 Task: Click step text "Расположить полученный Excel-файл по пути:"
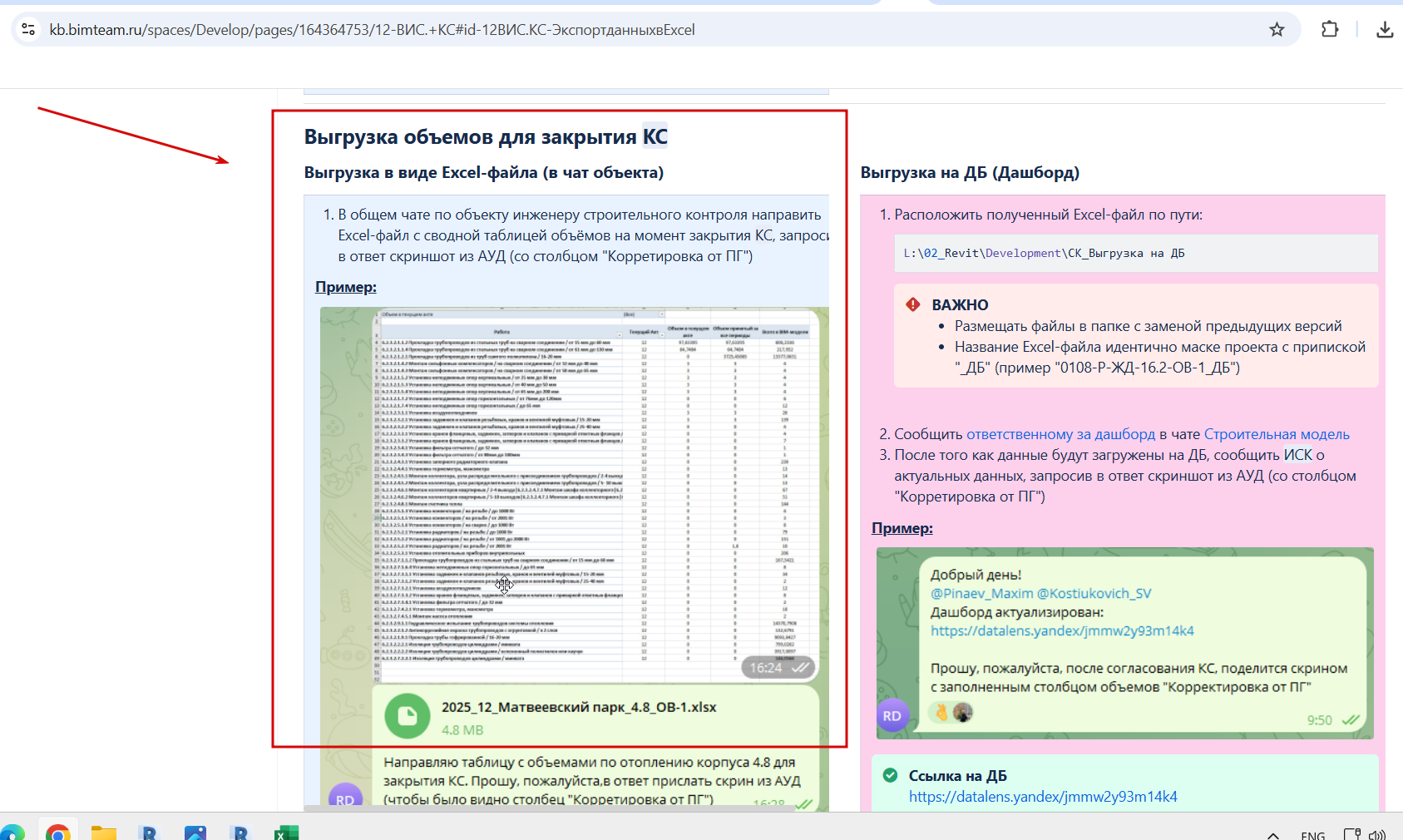[x=1049, y=215]
